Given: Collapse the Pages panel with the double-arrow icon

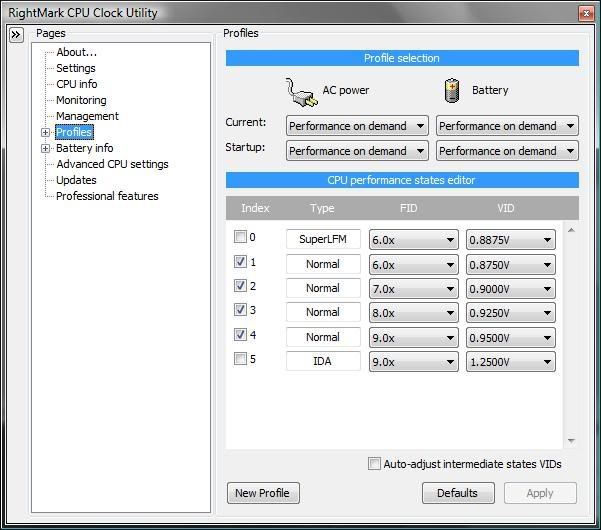Looking at the screenshot, I should point(16,35).
